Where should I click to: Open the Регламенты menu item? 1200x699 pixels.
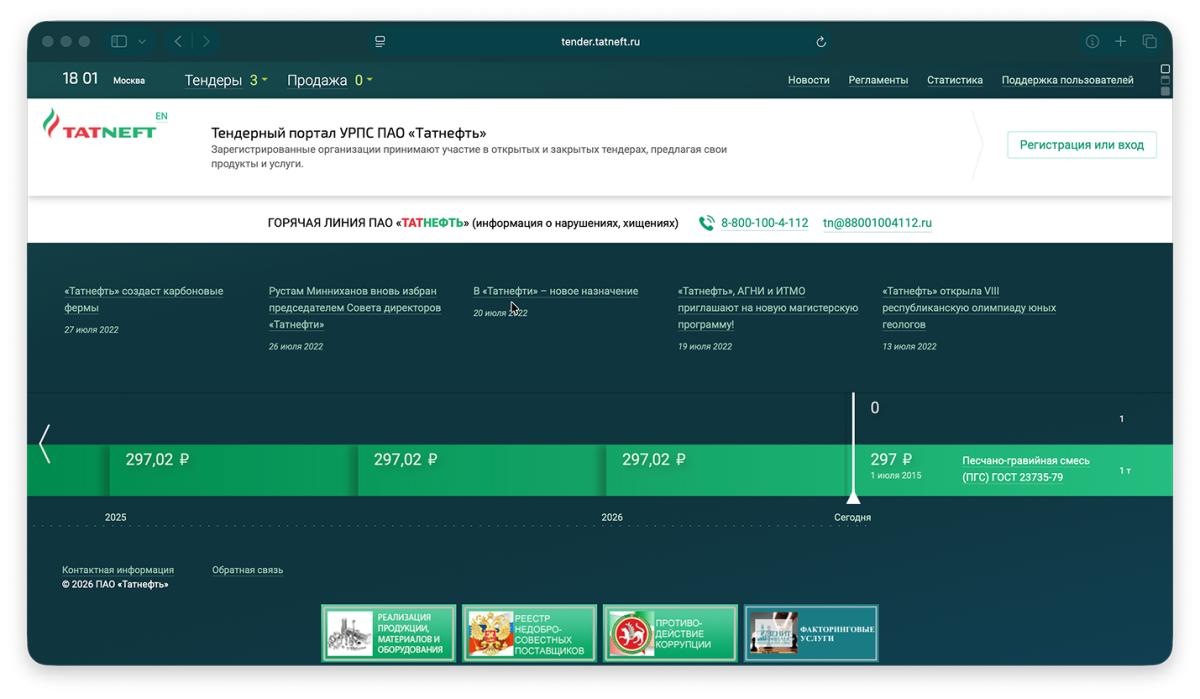pos(878,80)
